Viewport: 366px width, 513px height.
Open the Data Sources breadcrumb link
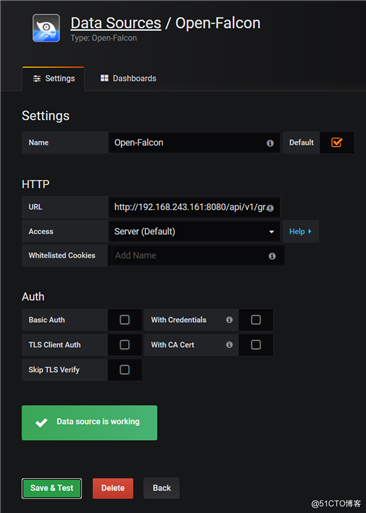(116, 23)
